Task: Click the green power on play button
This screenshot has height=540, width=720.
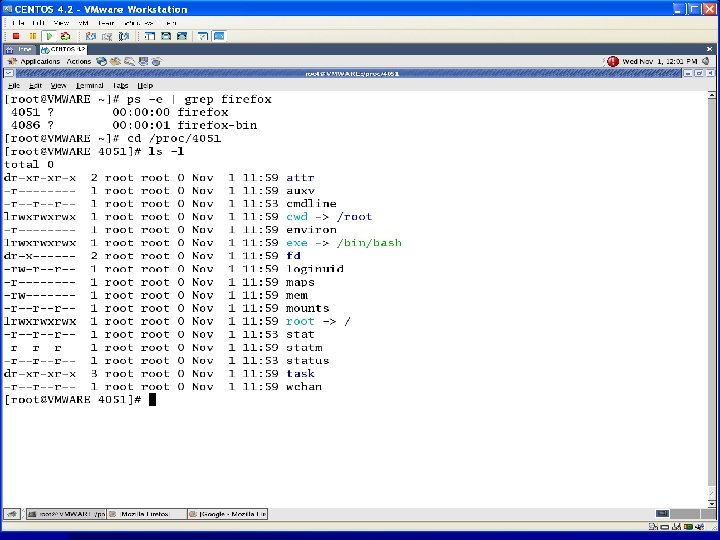Action: tap(49, 36)
